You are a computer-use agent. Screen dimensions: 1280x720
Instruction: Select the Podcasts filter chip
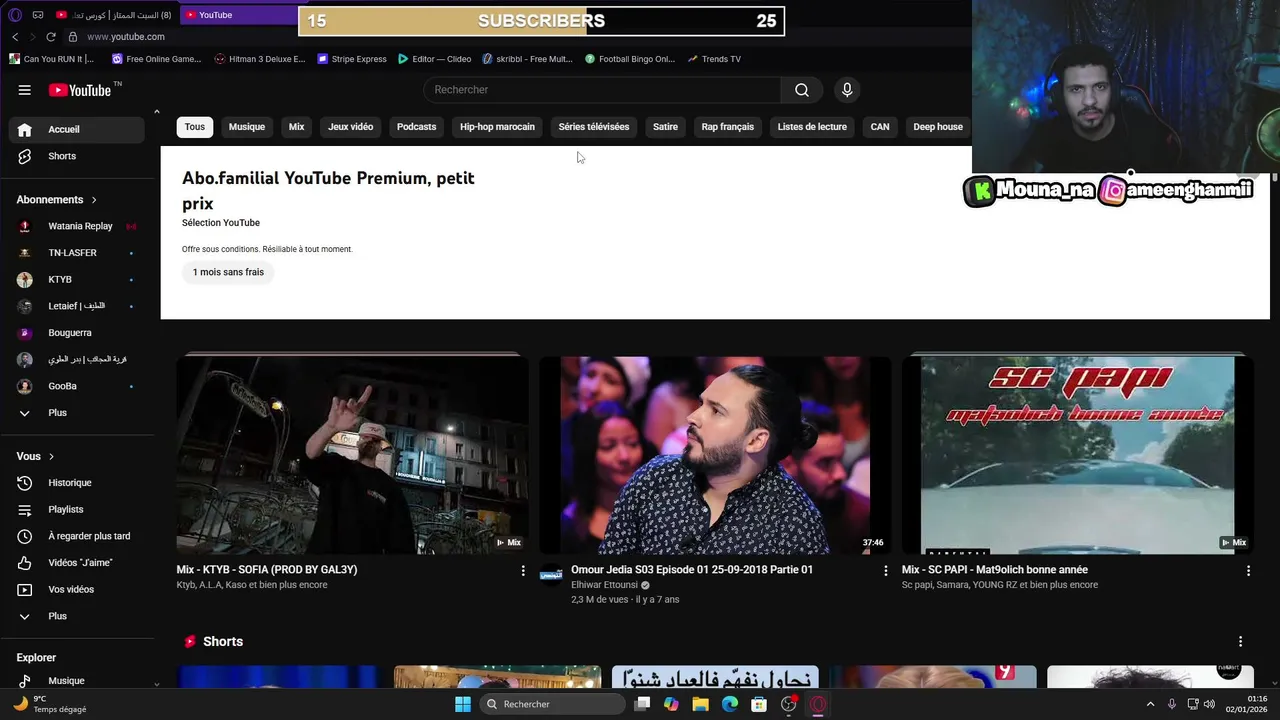(x=417, y=127)
